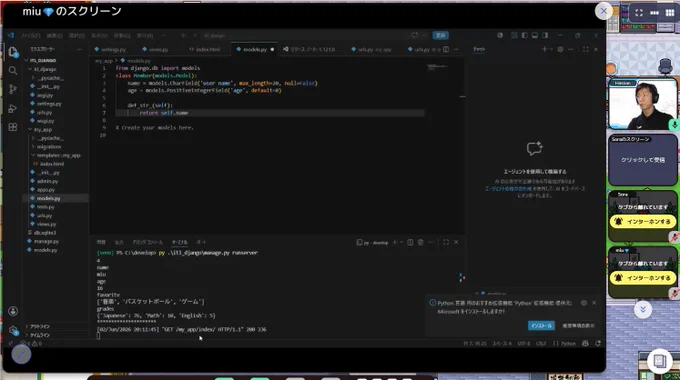The width and height of the screenshot is (680, 380).
Task: Open the Search view in activity bar
Action: coord(13,70)
